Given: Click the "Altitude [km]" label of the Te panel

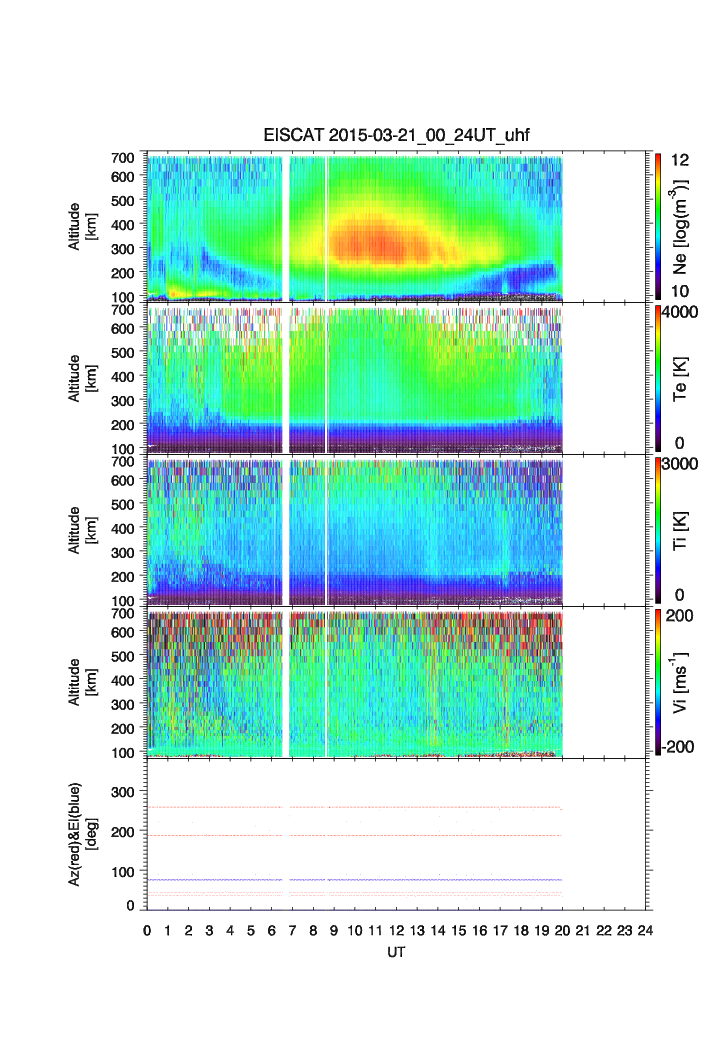Looking at the screenshot, I should click(x=82, y=378).
